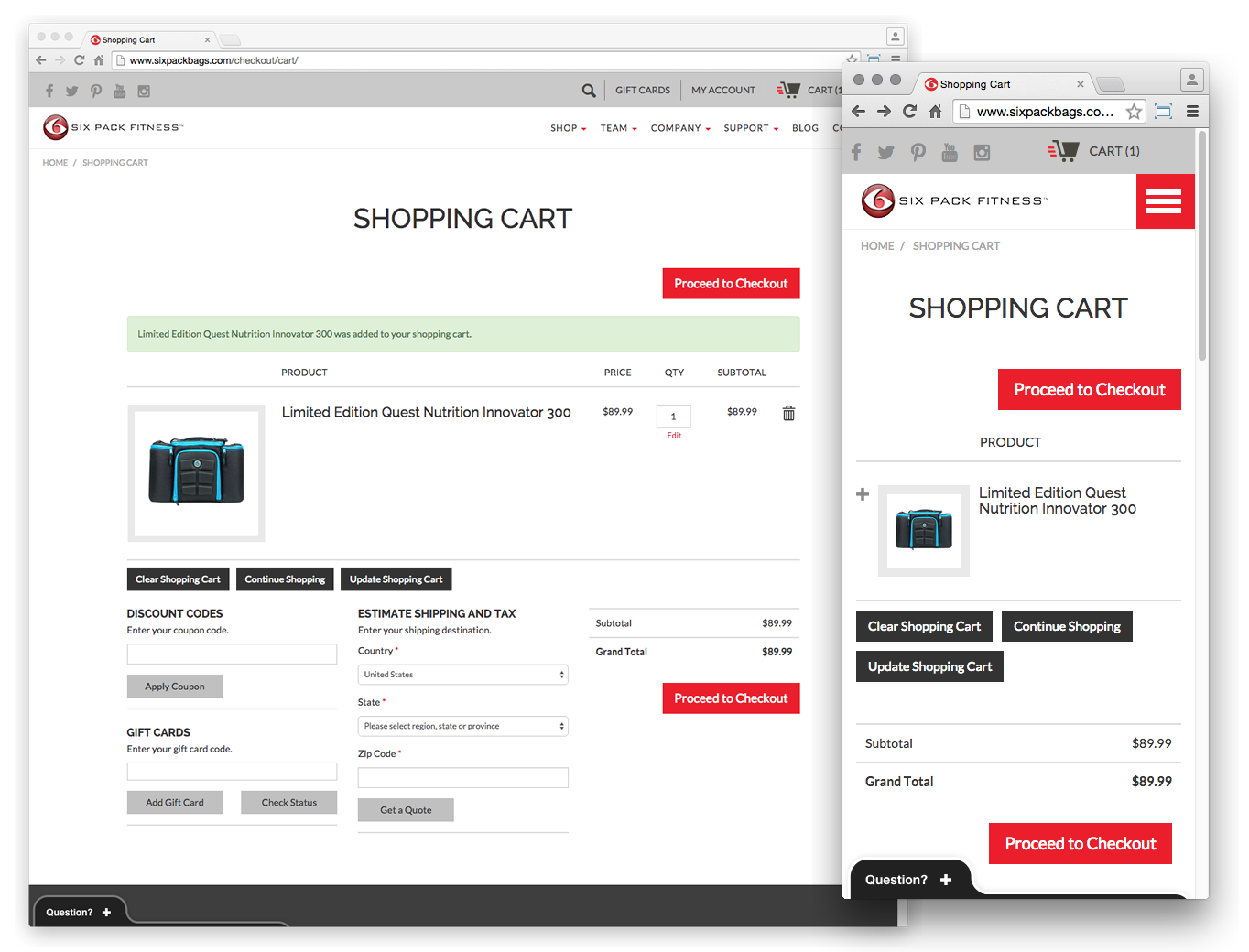Screen dimensions: 1249x952
Task: Expand Question? chat tab in large window
Action: (79, 912)
